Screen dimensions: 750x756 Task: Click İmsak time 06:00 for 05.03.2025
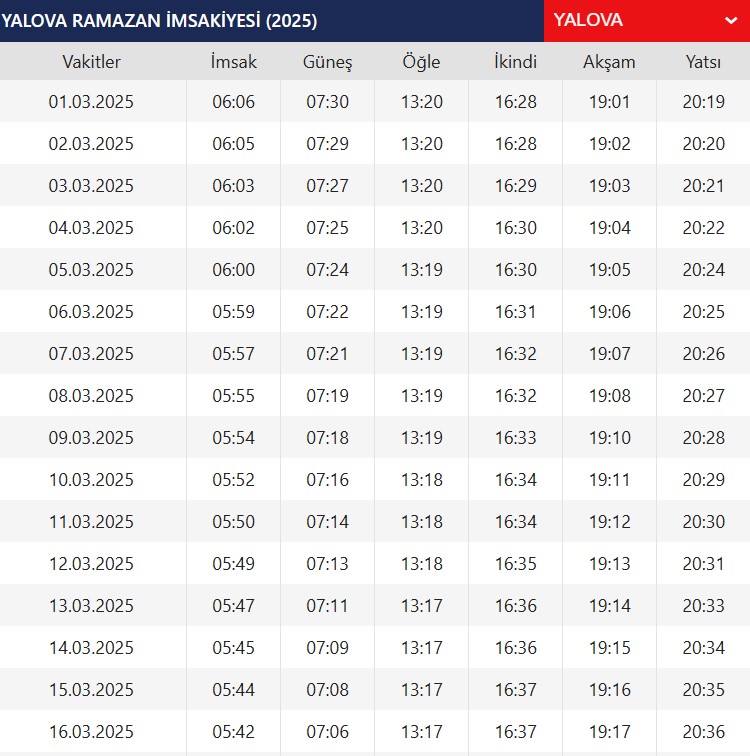tap(233, 270)
